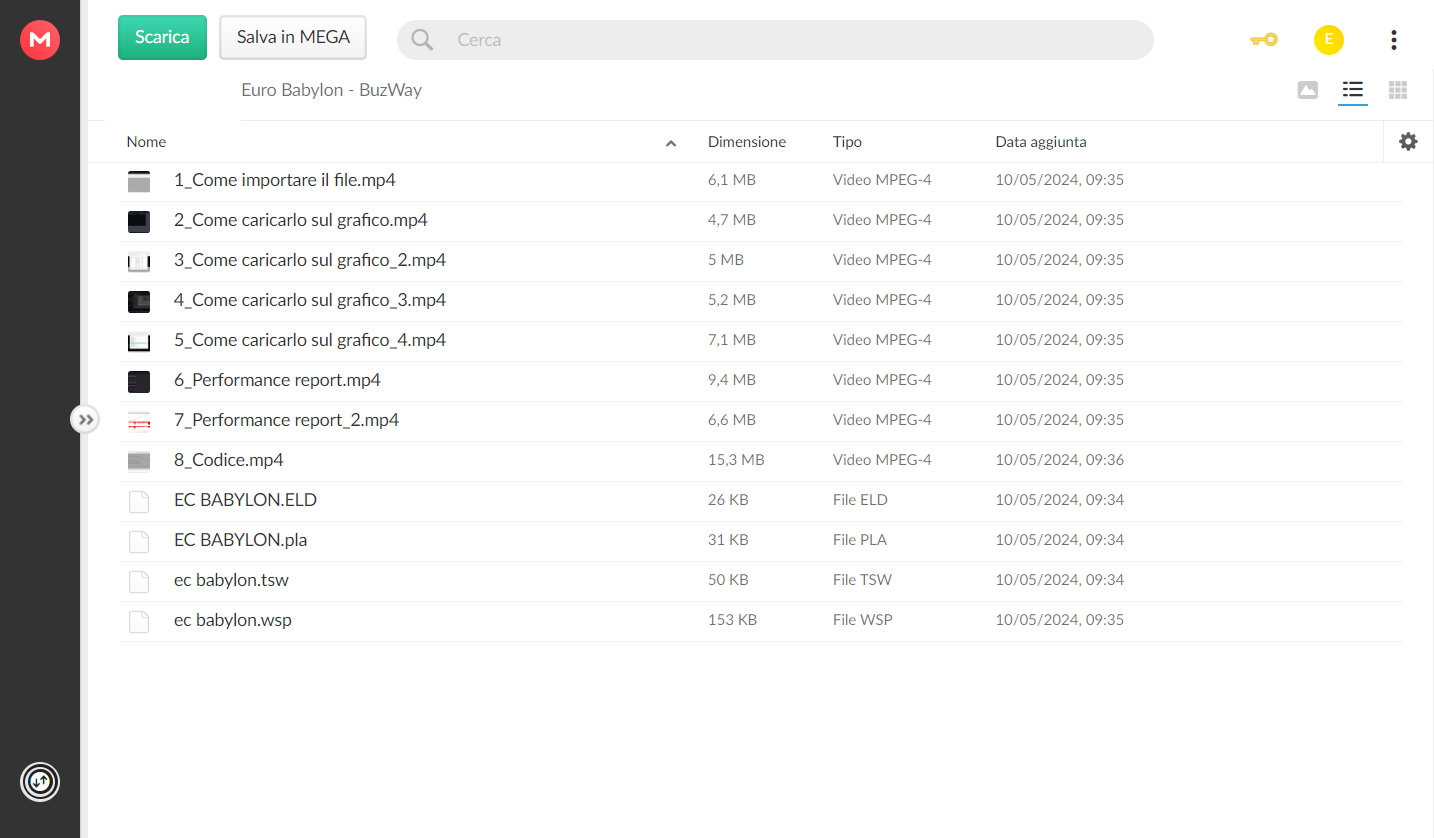
Task: Toggle grid thumbnail view layout
Action: [1398, 90]
